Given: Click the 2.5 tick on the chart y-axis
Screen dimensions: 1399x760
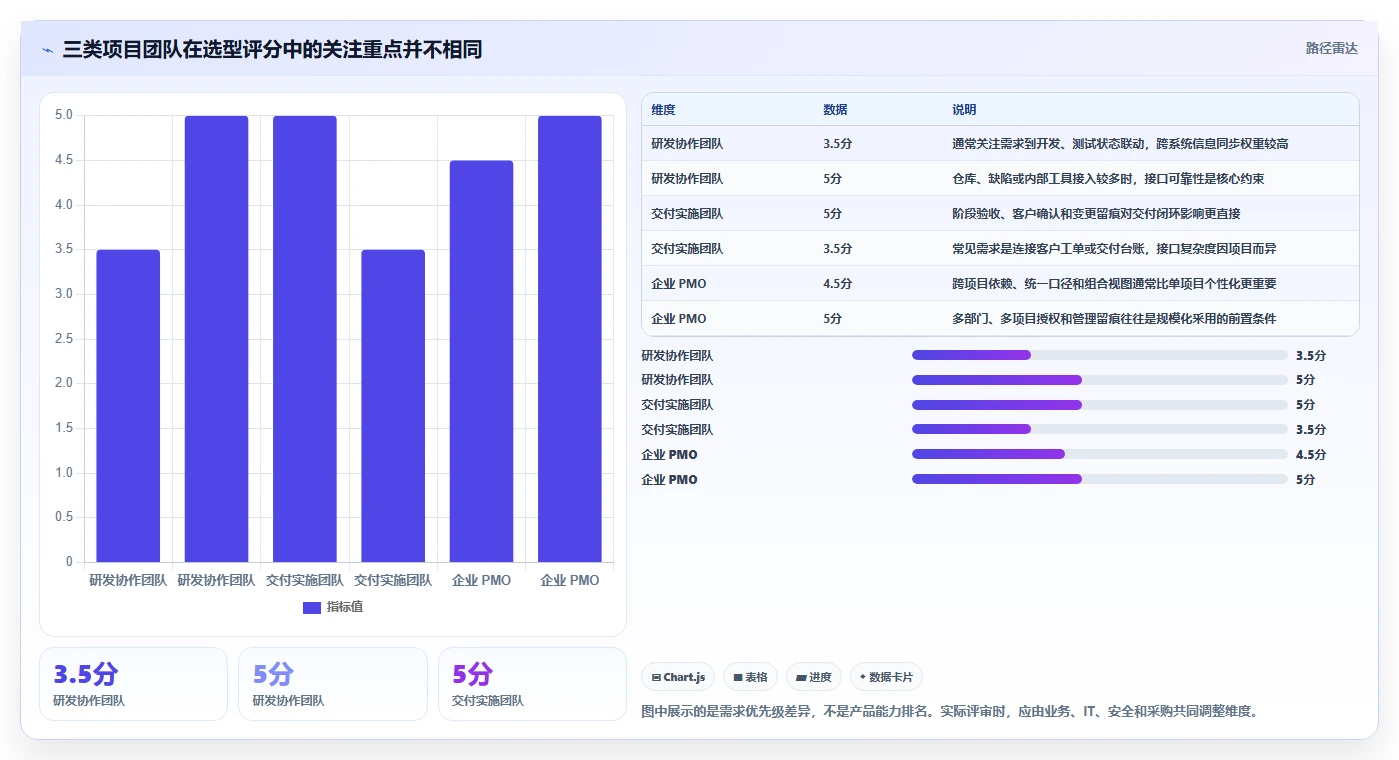Looking at the screenshot, I should coord(63,339).
